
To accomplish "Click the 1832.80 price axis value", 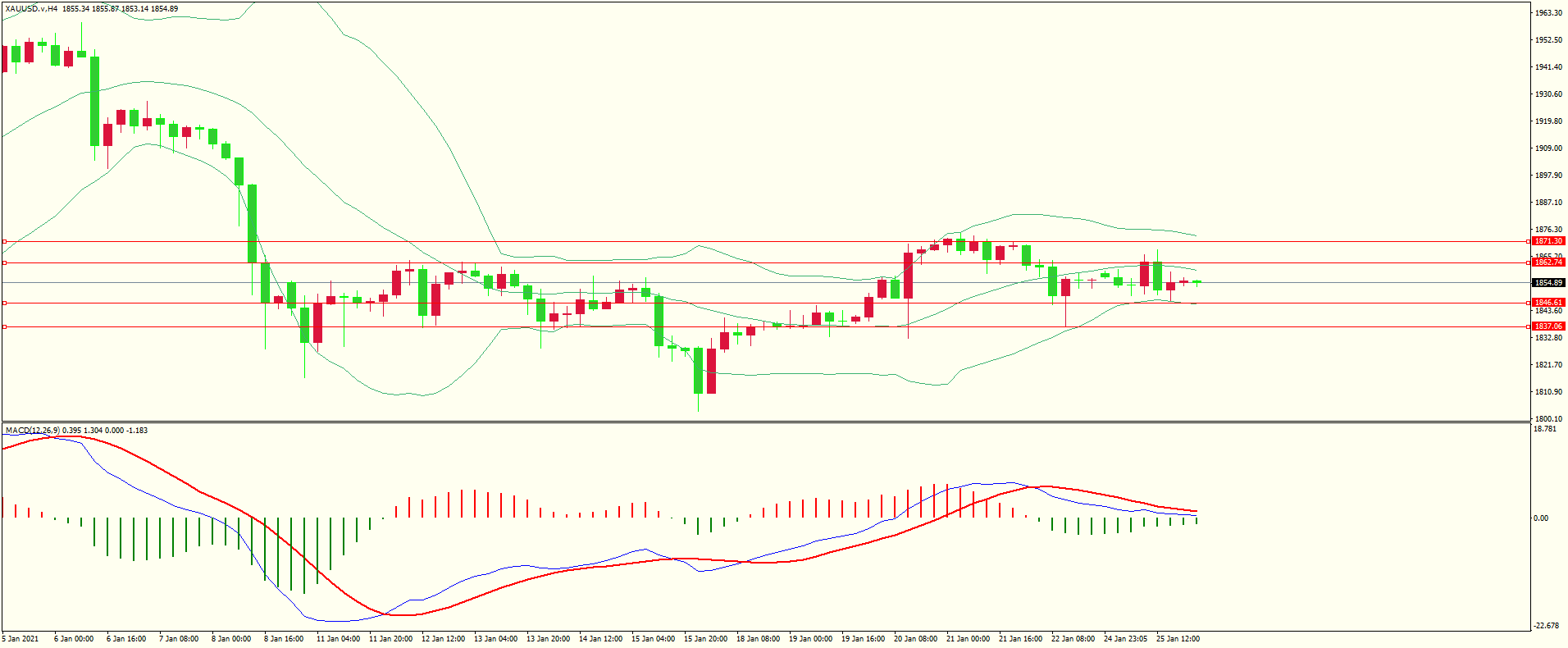I will (x=1548, y=338).
